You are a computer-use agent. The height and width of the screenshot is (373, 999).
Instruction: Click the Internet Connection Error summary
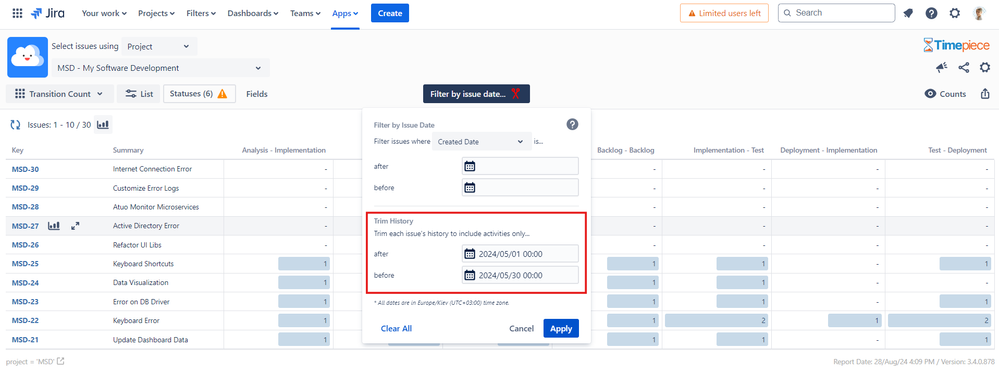152,170
